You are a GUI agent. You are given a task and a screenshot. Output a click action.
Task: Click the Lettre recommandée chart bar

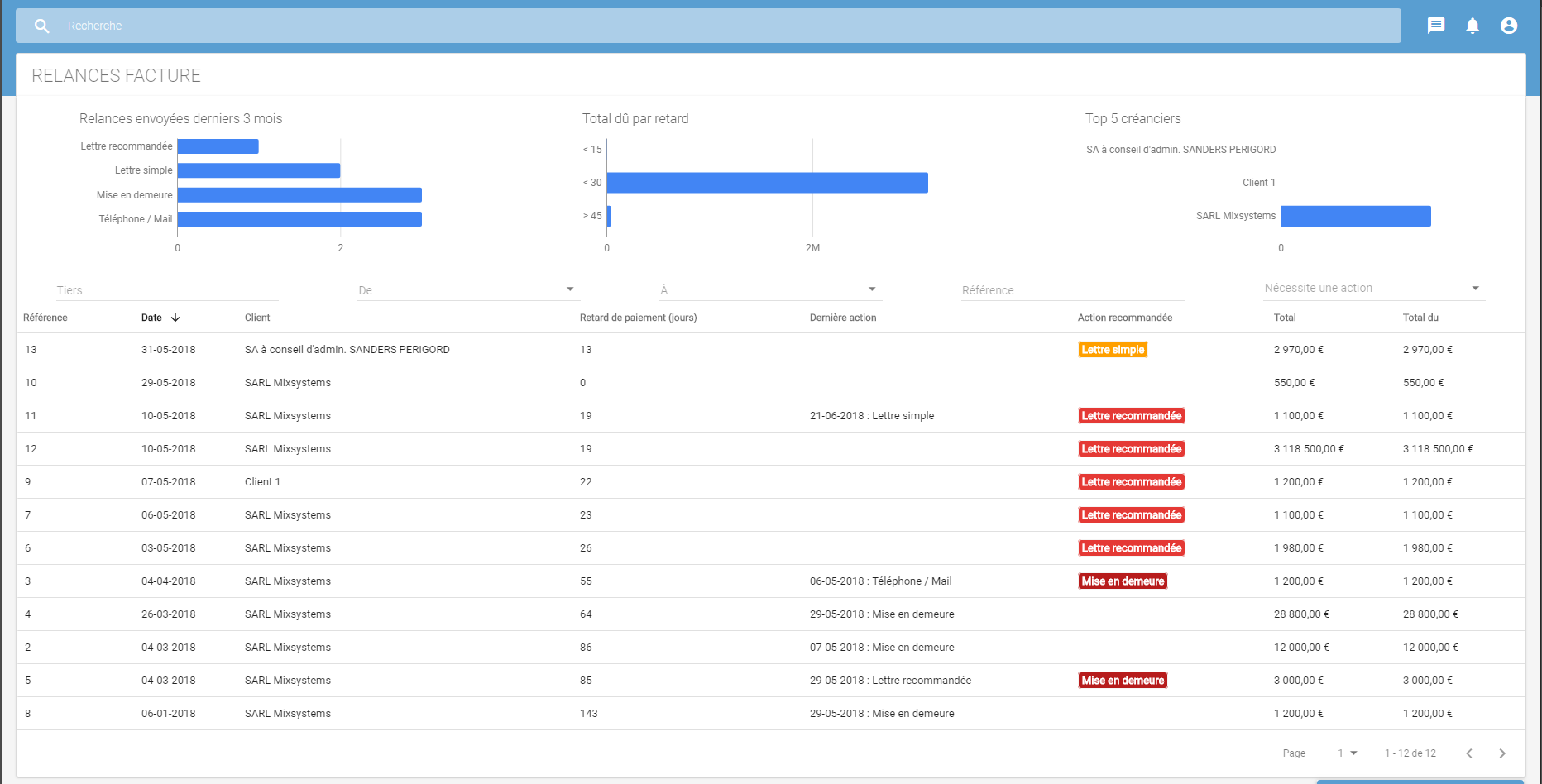click(x=218, y=146)
